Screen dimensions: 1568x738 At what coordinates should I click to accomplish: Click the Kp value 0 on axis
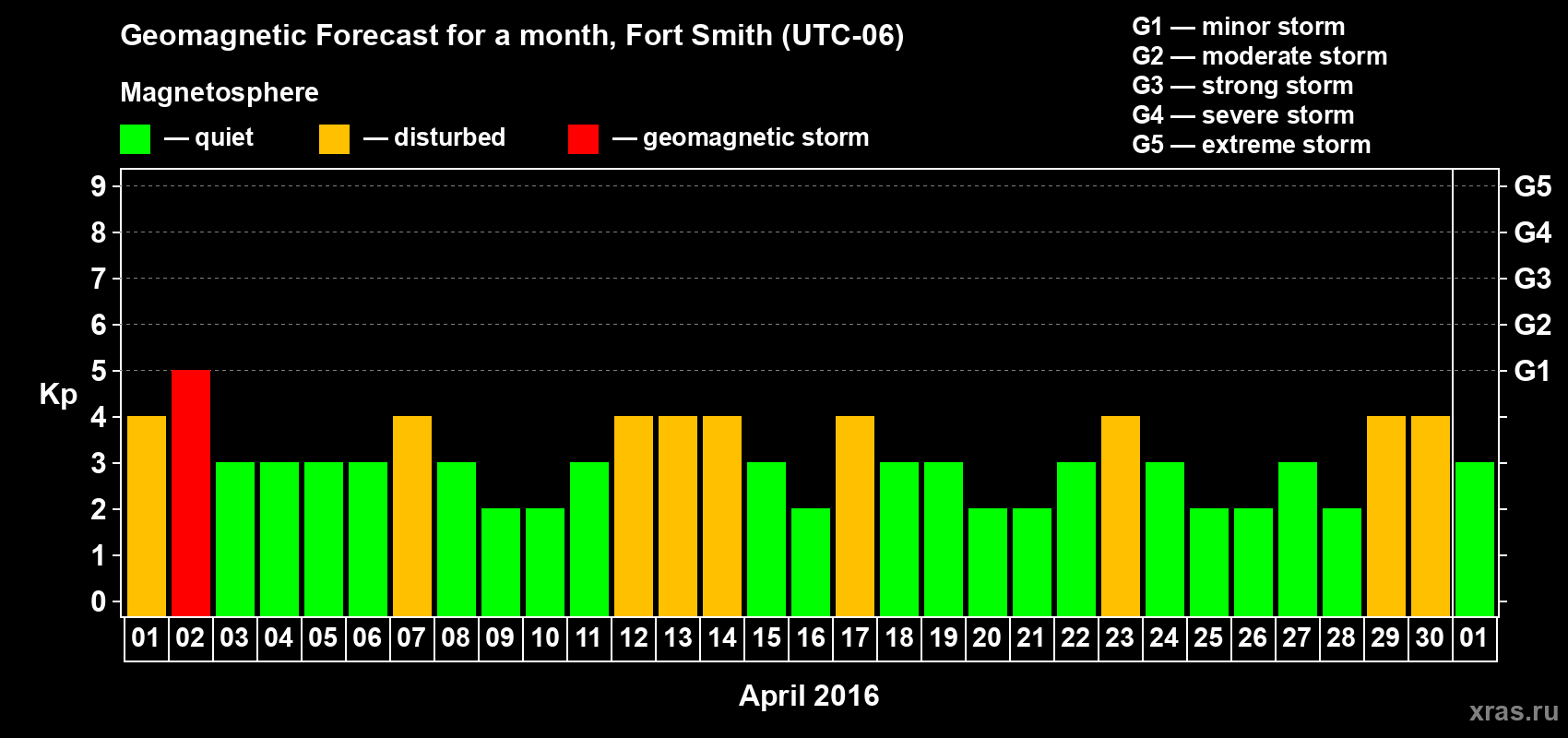(x=99, y=601)
